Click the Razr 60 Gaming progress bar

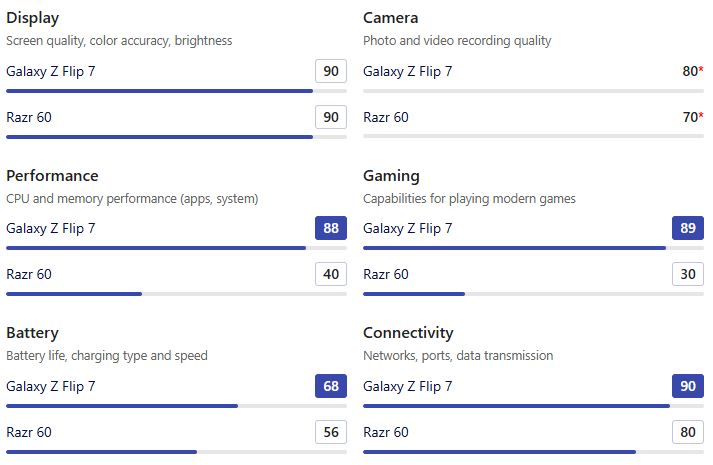[x=533, y=294]
